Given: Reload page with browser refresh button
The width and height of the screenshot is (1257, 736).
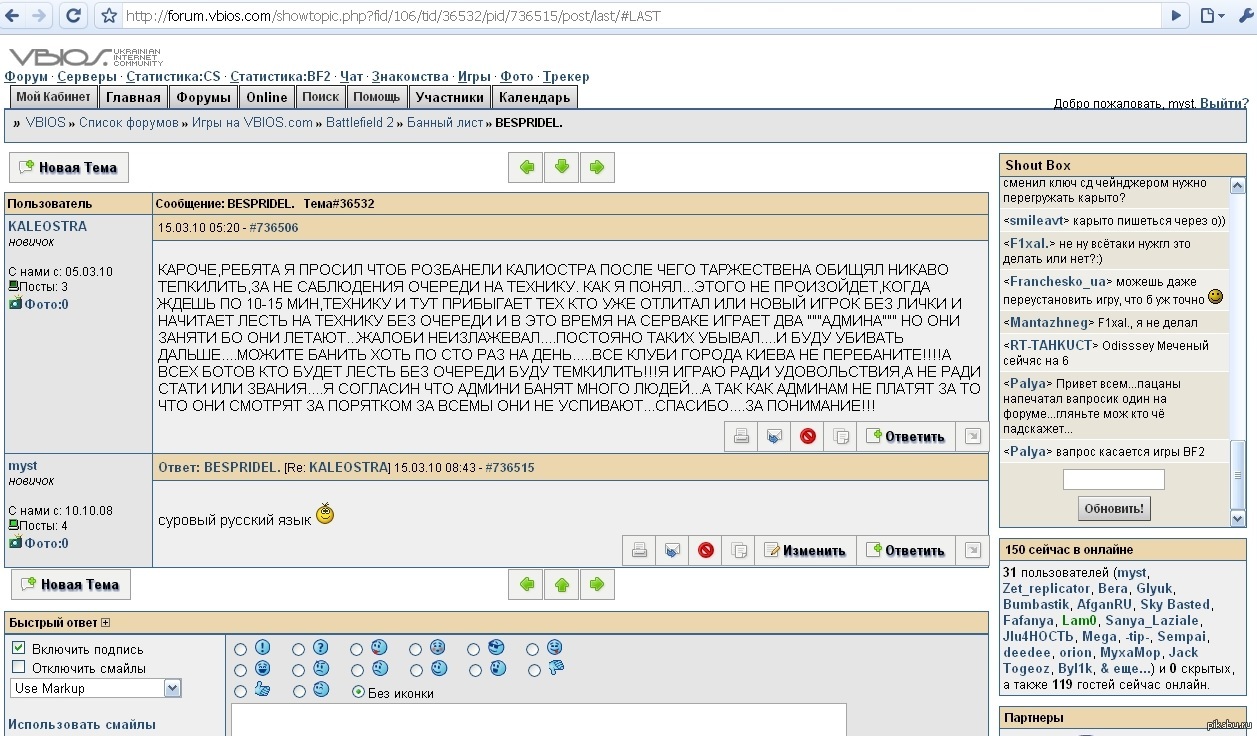Looking at the screenshot, I should (x=73, y=15).
